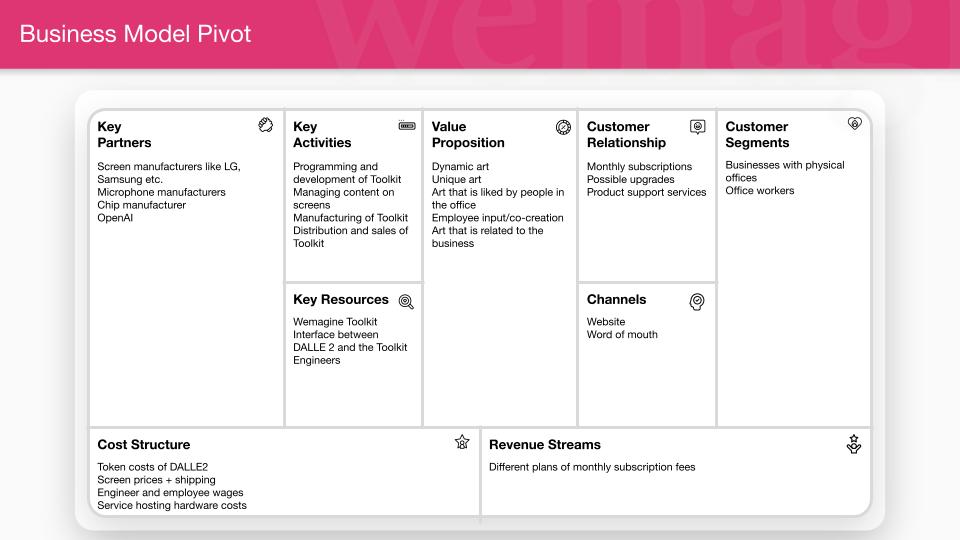The height and width of the screenshot is (540, 960).
Task: Select the Key Partners heading
Action: (124, 135)
